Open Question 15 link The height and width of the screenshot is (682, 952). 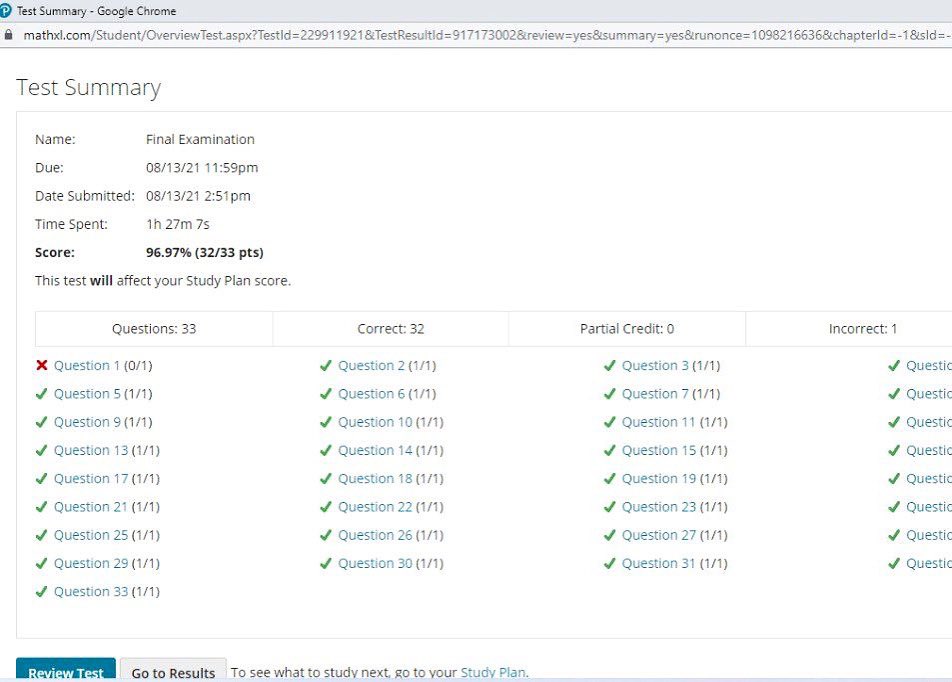pyautogui.click(x=659, y=451)
